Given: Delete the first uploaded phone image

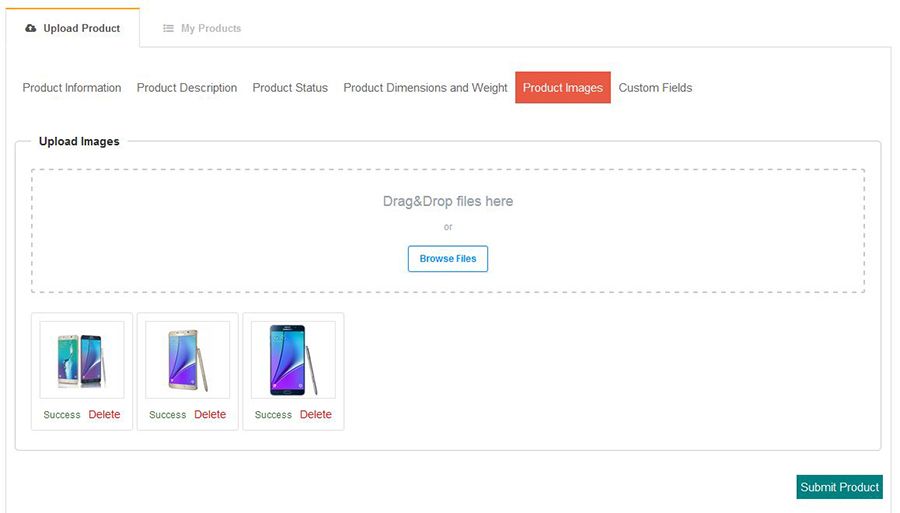Looking at the screenshot, I should pos(104,415).
